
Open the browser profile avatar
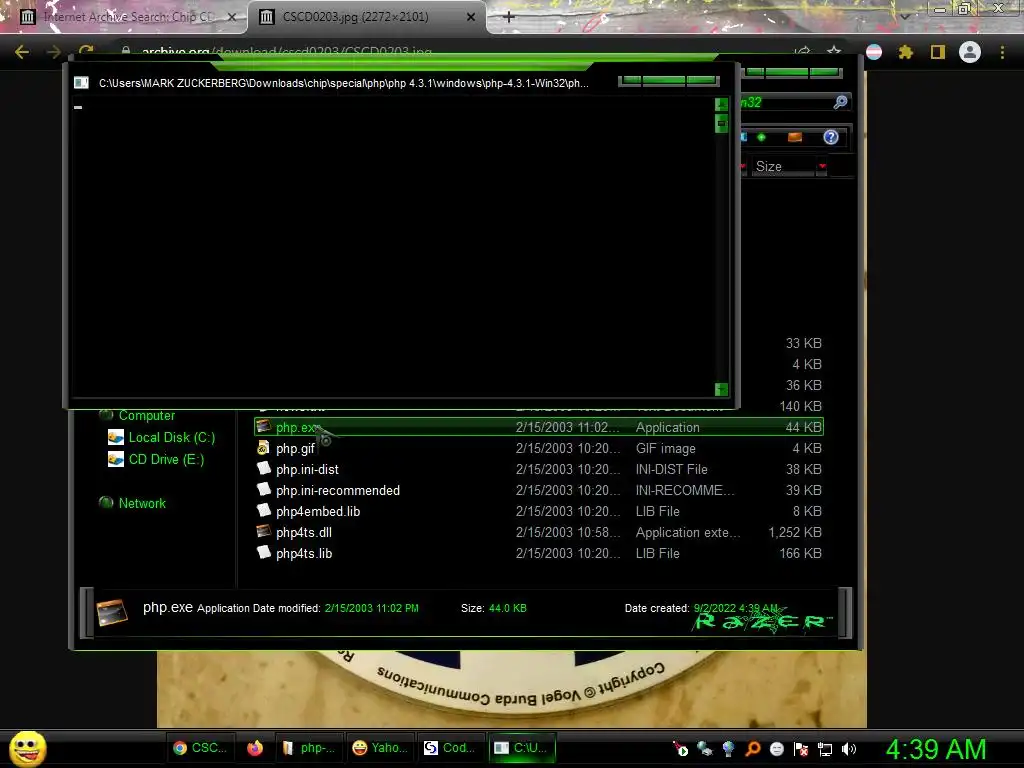pos(970,52)
